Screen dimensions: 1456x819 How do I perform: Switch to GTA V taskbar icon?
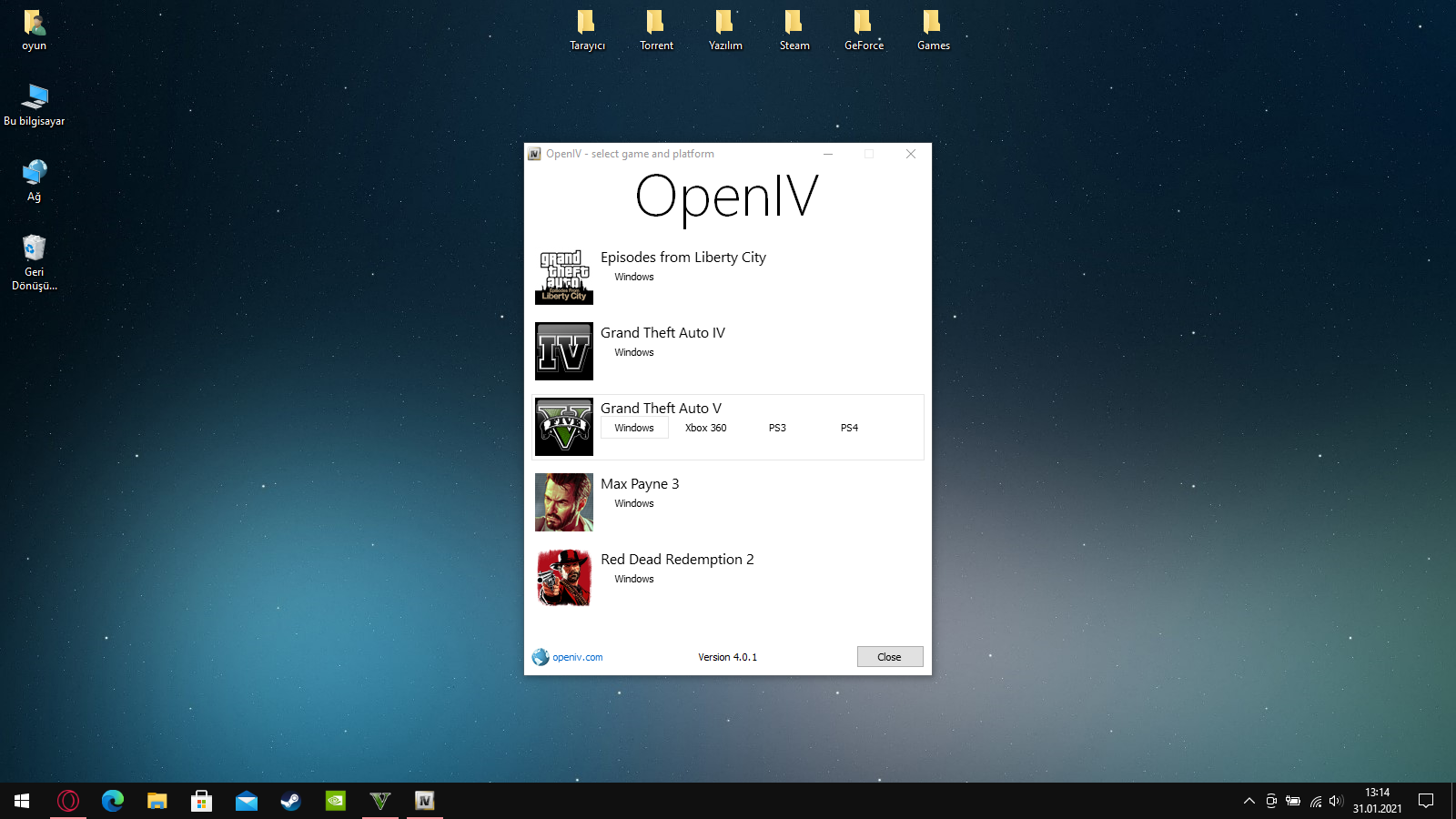[380, 801]
